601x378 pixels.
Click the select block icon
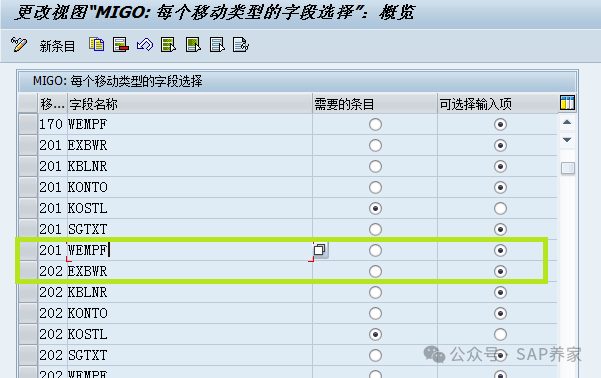pos(193,45)
